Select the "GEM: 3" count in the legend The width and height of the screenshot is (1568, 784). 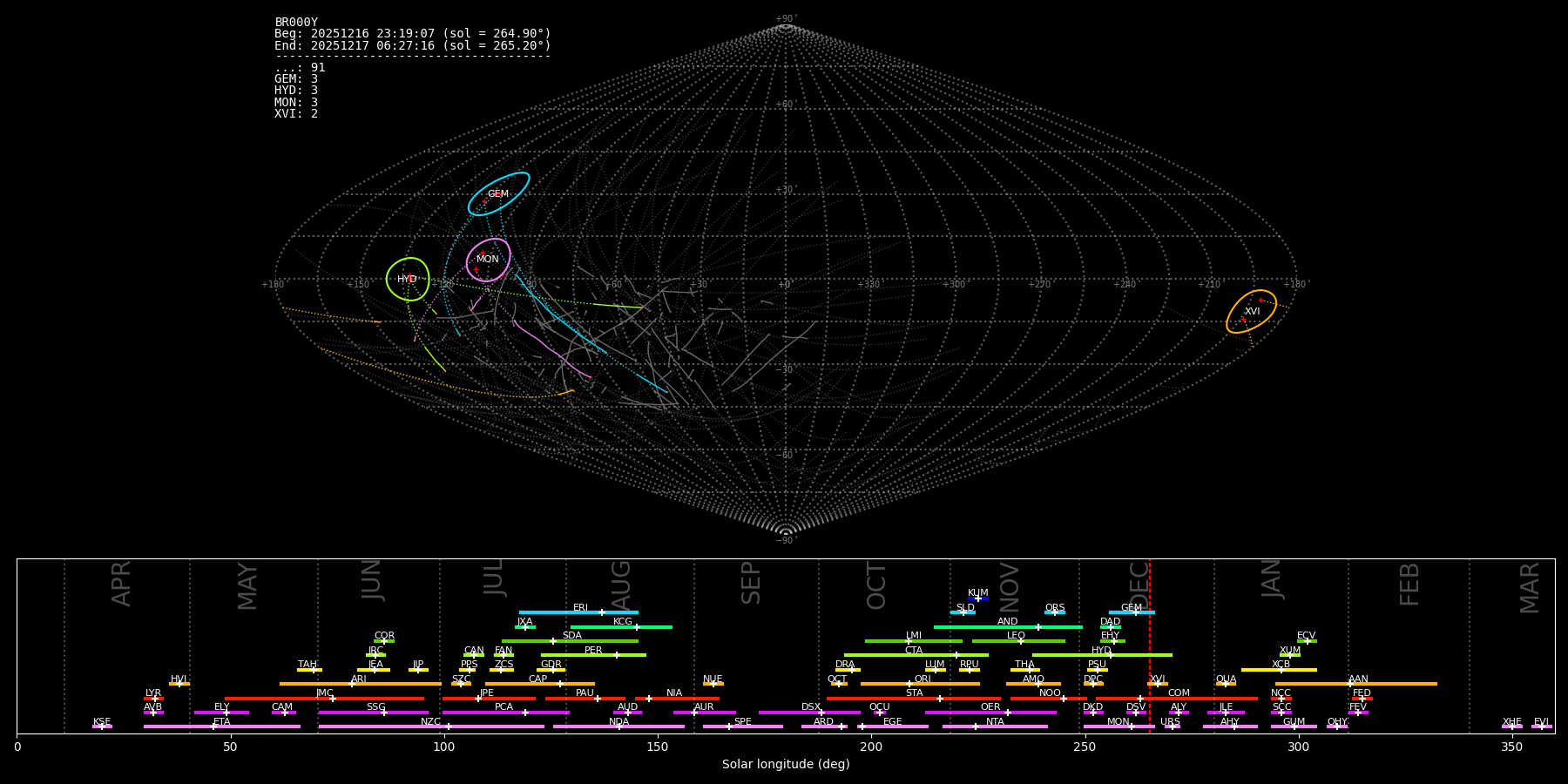pyautogui.click(x=296, y=79)
